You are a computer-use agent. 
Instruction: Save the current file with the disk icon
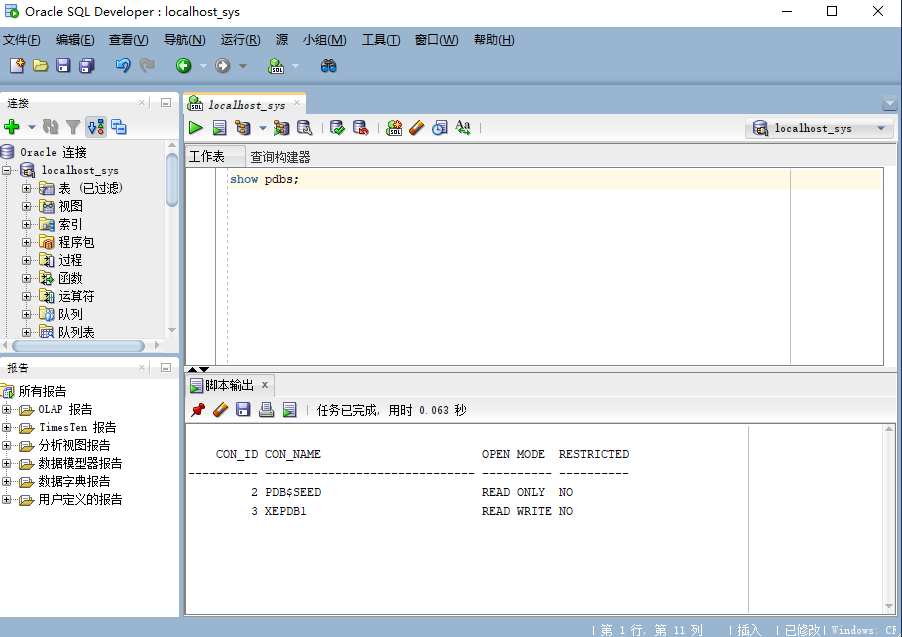pyautogui.click(x=63, y=66)
